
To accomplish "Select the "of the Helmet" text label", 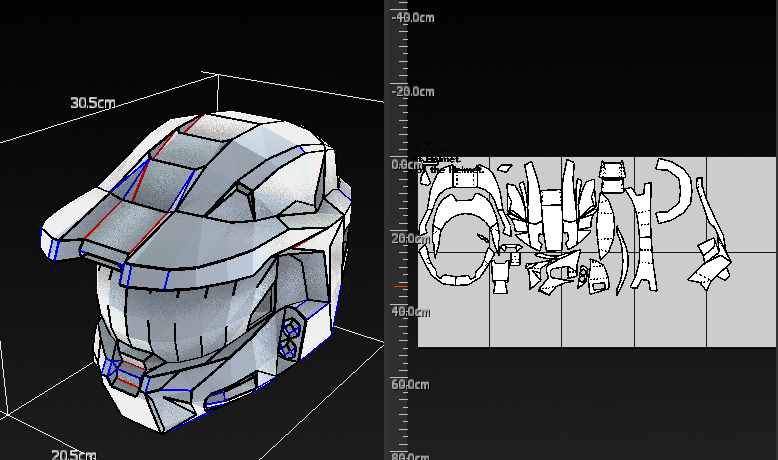I will (451, 169).
